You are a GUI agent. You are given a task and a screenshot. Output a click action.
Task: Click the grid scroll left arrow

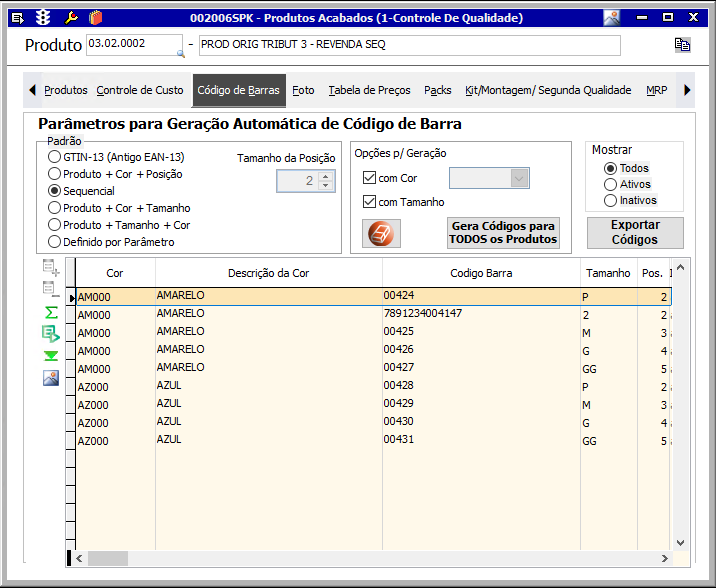coord(79,558)
